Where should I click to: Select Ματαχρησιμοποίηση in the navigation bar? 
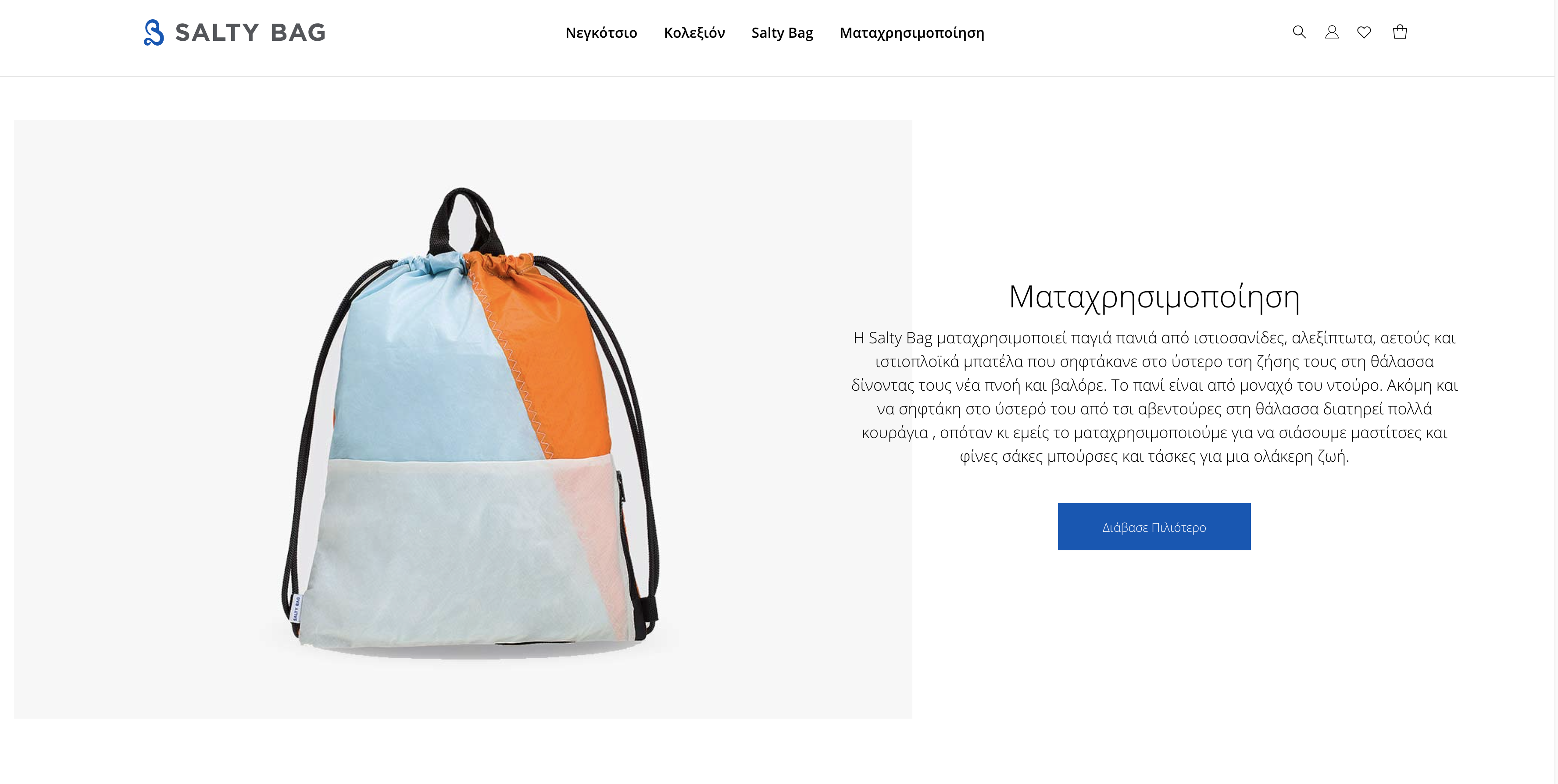pos(912,32)
